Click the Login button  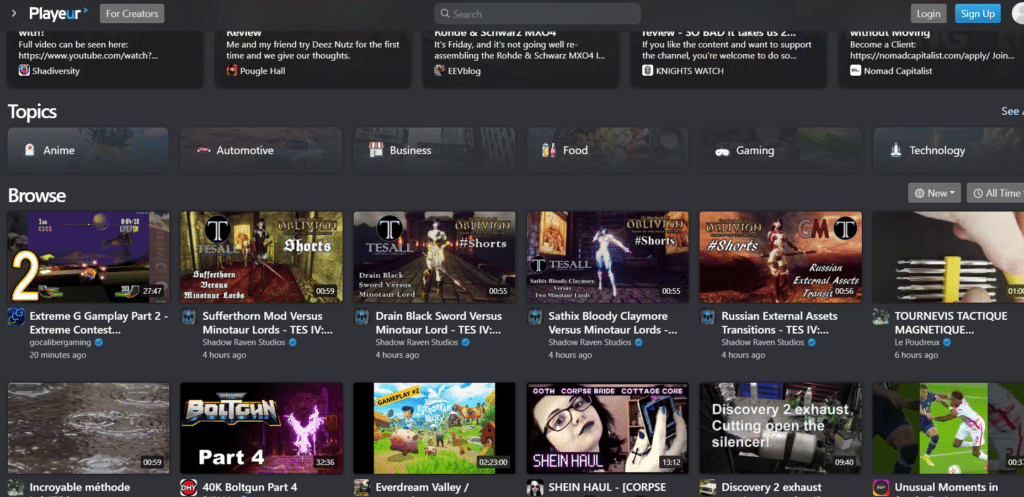click(x=928, y=14)
